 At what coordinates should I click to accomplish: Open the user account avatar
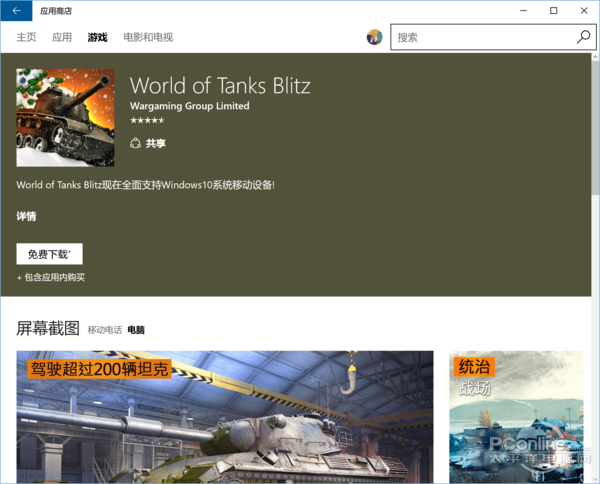374,37
